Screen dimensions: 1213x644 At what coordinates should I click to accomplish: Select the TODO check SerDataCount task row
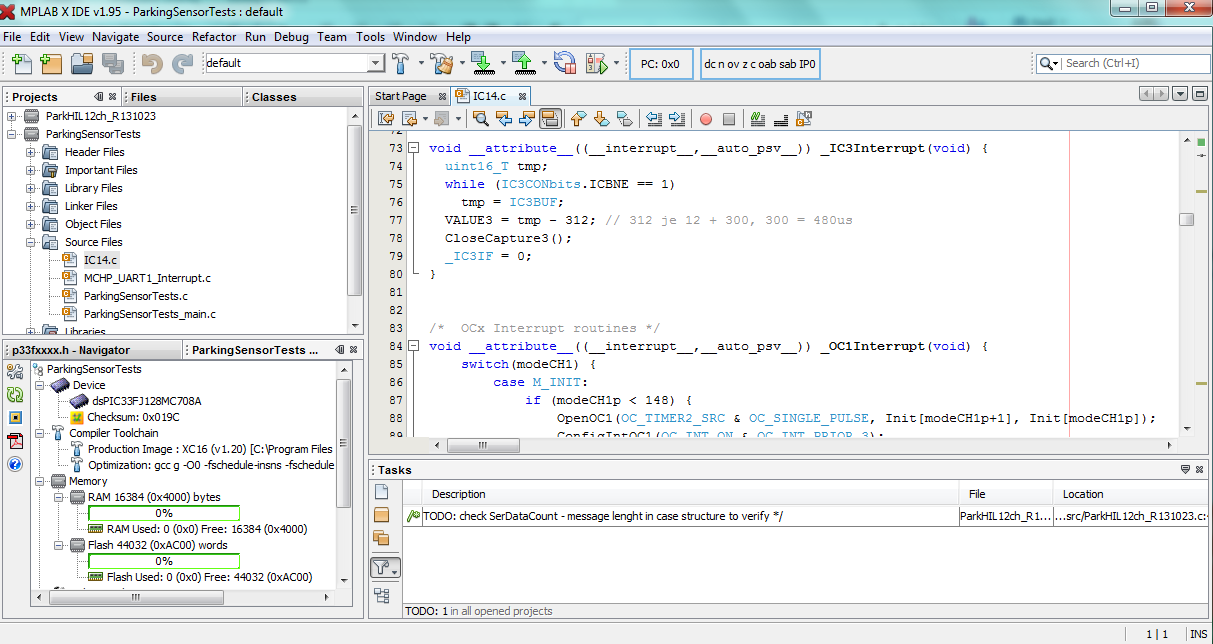pos(806,516)
